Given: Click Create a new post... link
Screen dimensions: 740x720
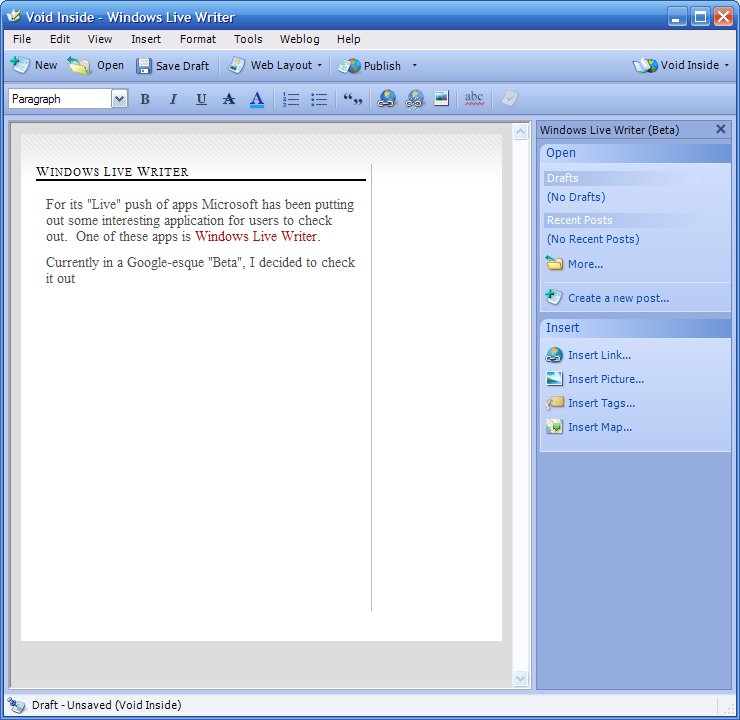Looking at the screenshot, I should point(618,298).
